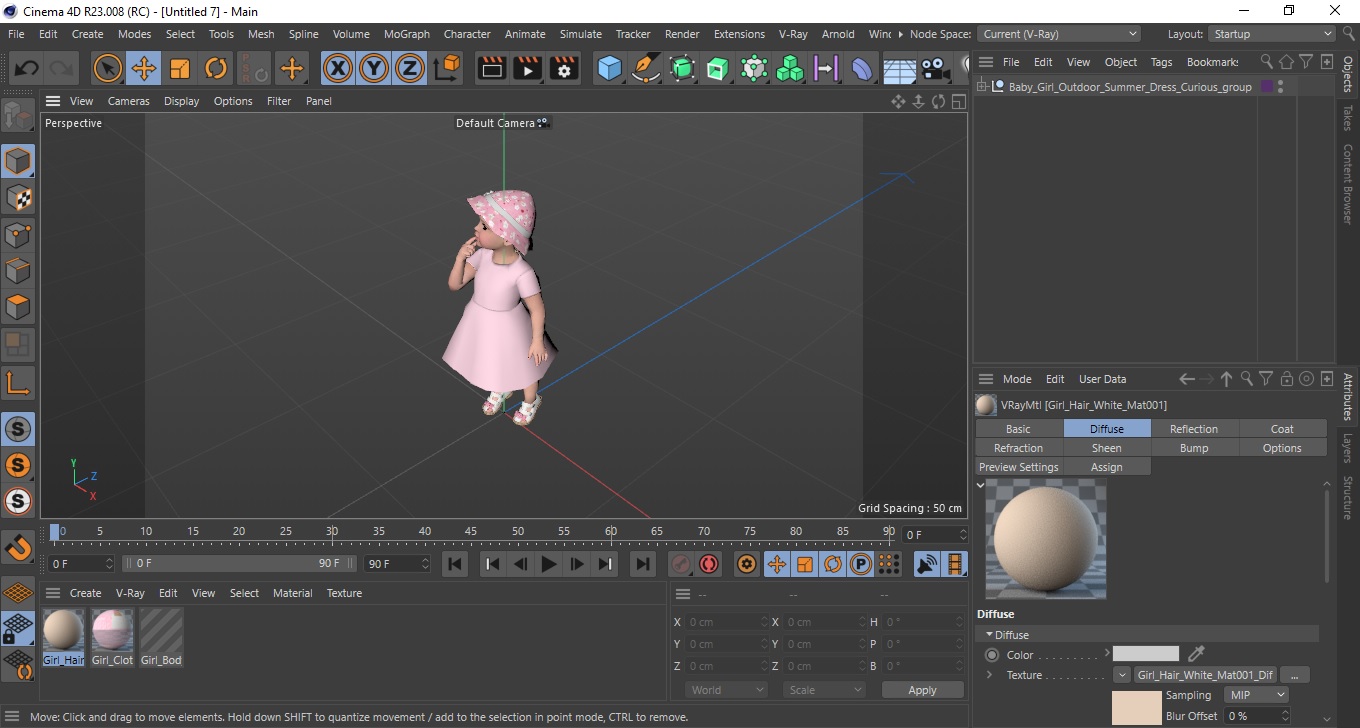Toggle X axis lock
The height and width of the screenshot is (728, 1360).
(338, 68)
